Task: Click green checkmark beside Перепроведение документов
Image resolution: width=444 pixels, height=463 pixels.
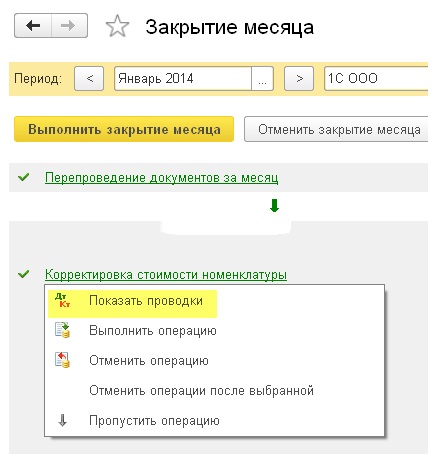Action: pyautogui.click(x=24, y=177)
